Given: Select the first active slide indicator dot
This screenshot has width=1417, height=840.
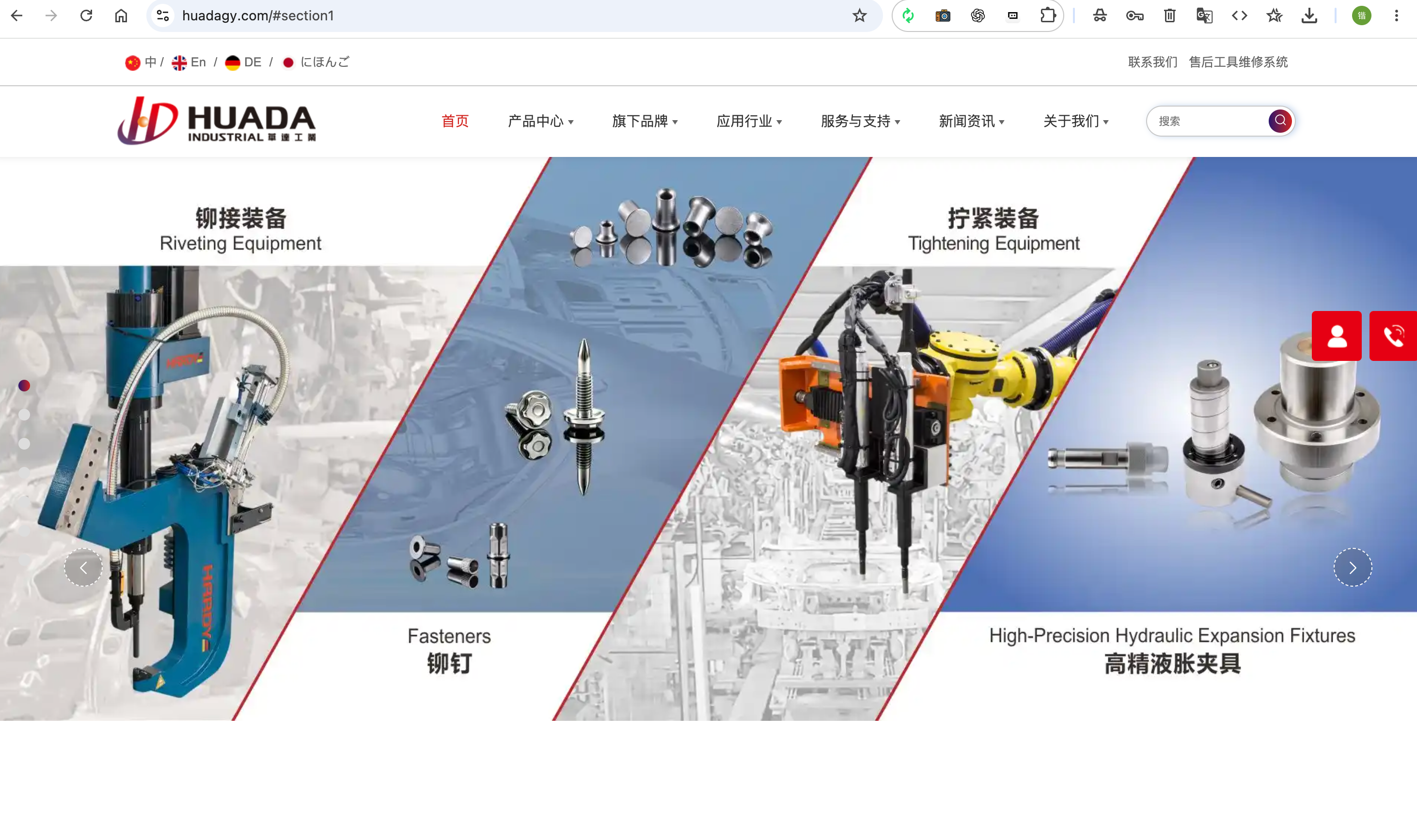Looking at the screenshot, I should [x=24, y=386].
